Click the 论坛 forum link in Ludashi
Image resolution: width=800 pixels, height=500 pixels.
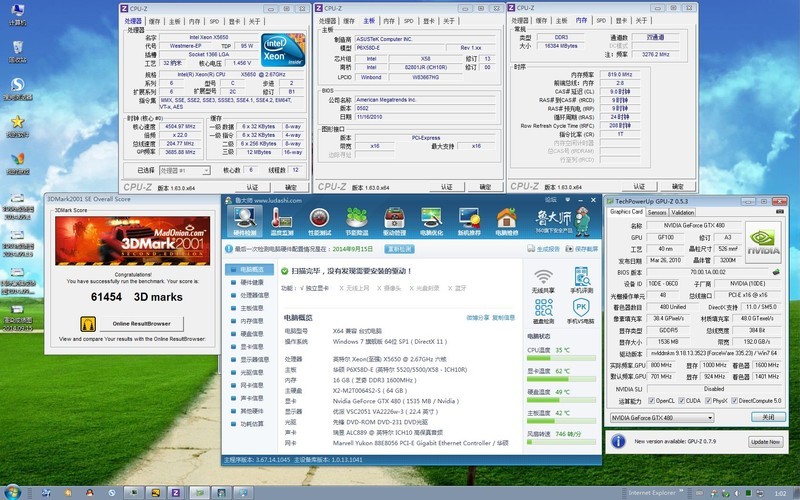551,199
